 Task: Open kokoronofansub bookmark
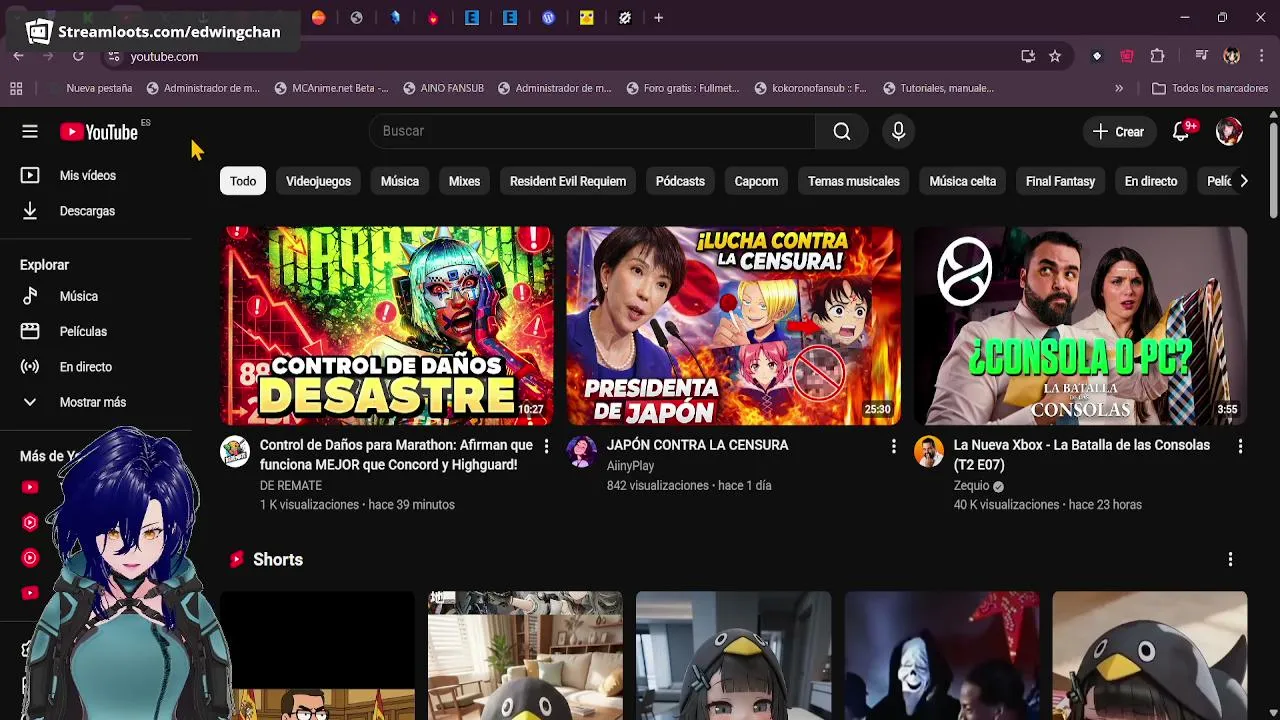pos(810,88)
